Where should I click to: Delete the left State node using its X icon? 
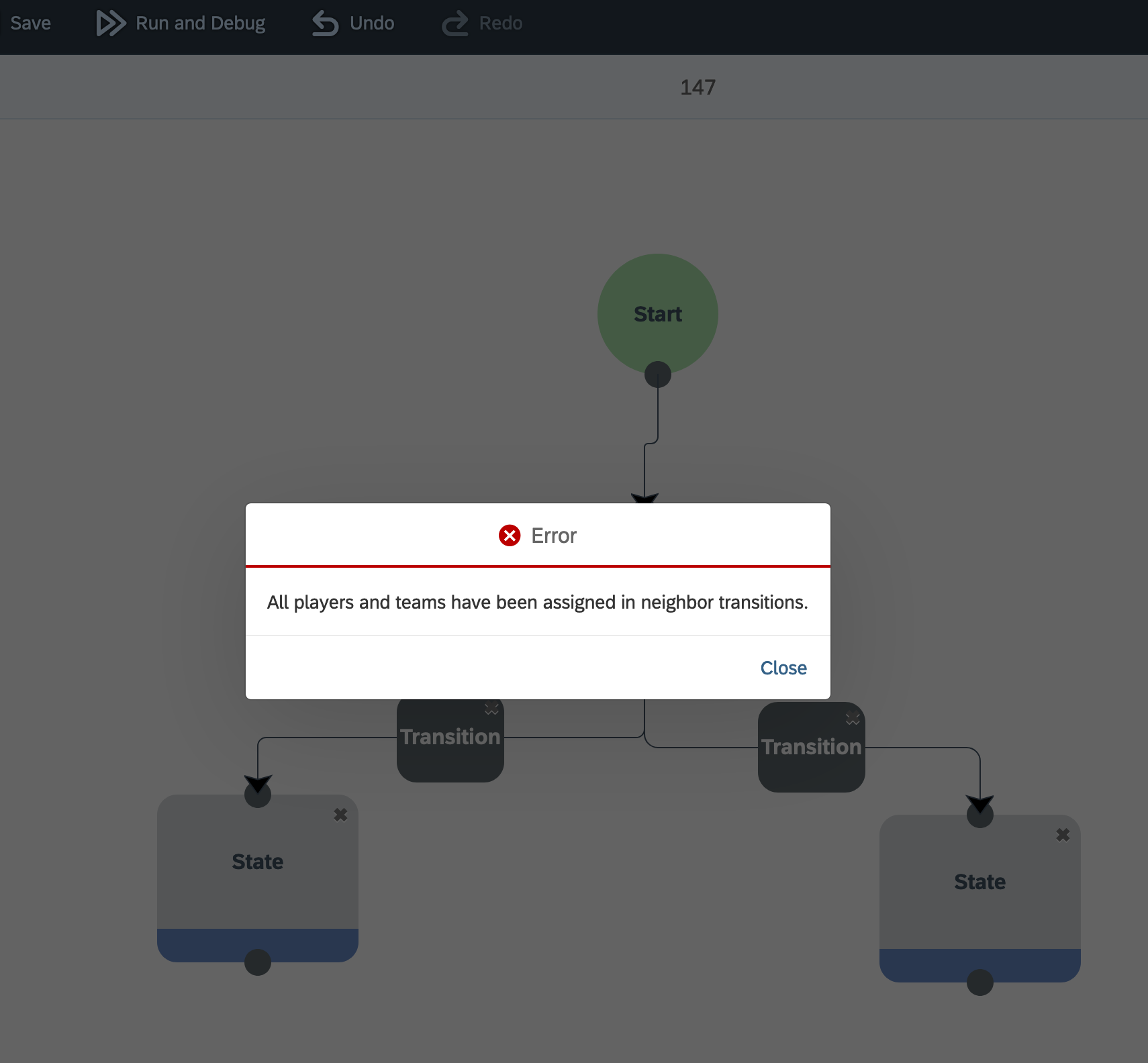pos(340,814)
